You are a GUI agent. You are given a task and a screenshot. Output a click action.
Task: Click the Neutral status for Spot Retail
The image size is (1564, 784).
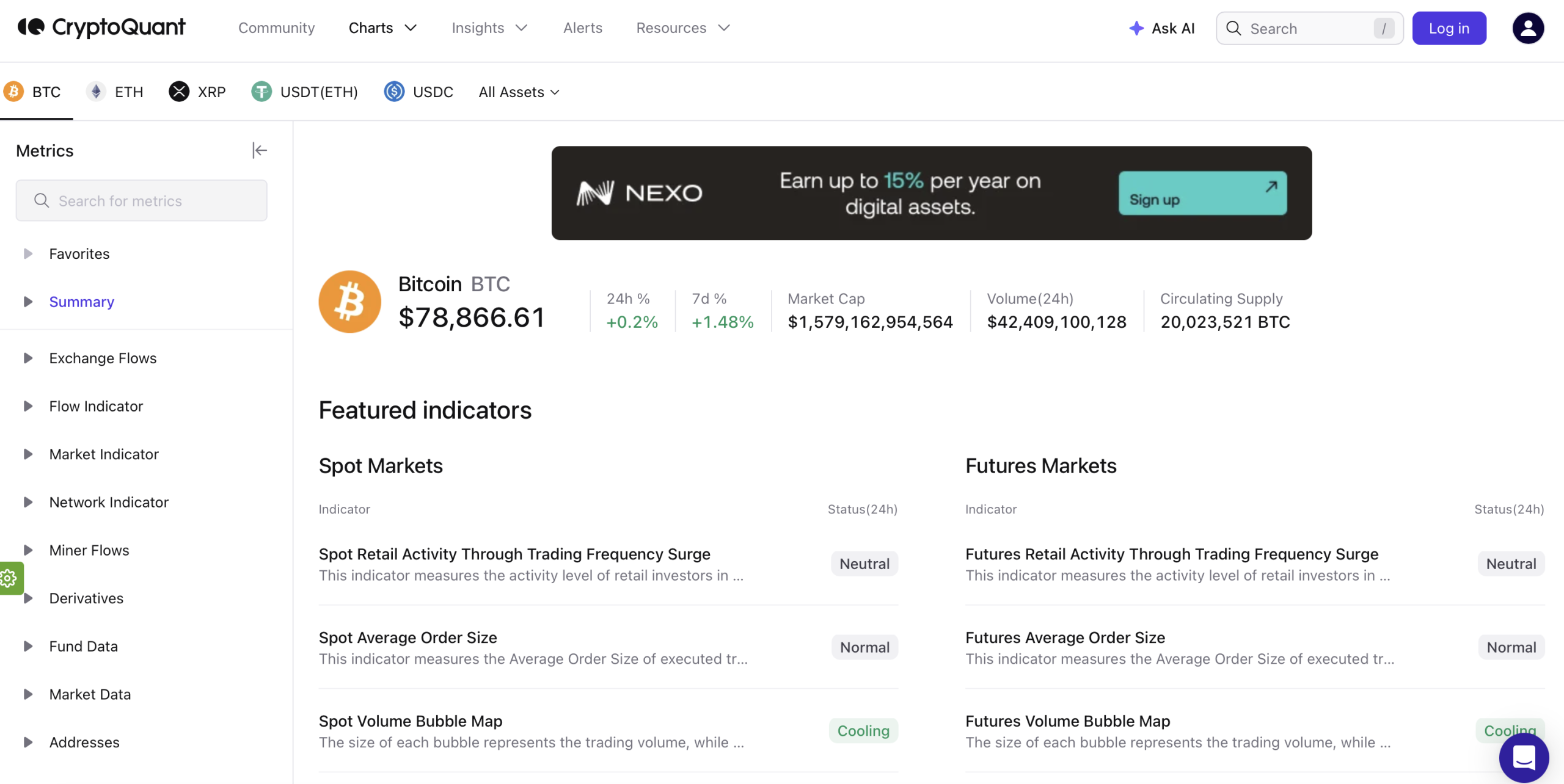864,564
